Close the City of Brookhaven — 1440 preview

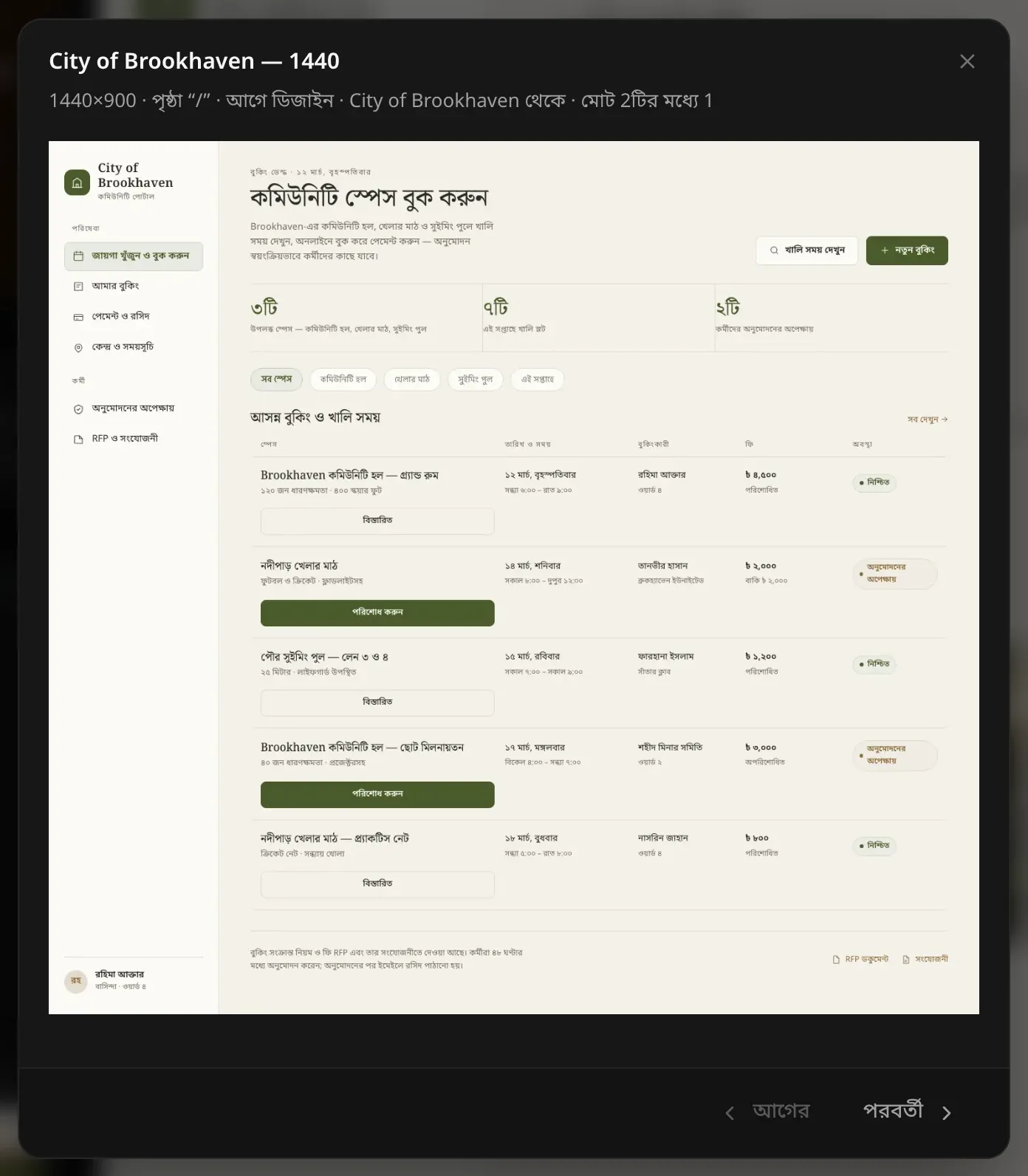point(967,61)
